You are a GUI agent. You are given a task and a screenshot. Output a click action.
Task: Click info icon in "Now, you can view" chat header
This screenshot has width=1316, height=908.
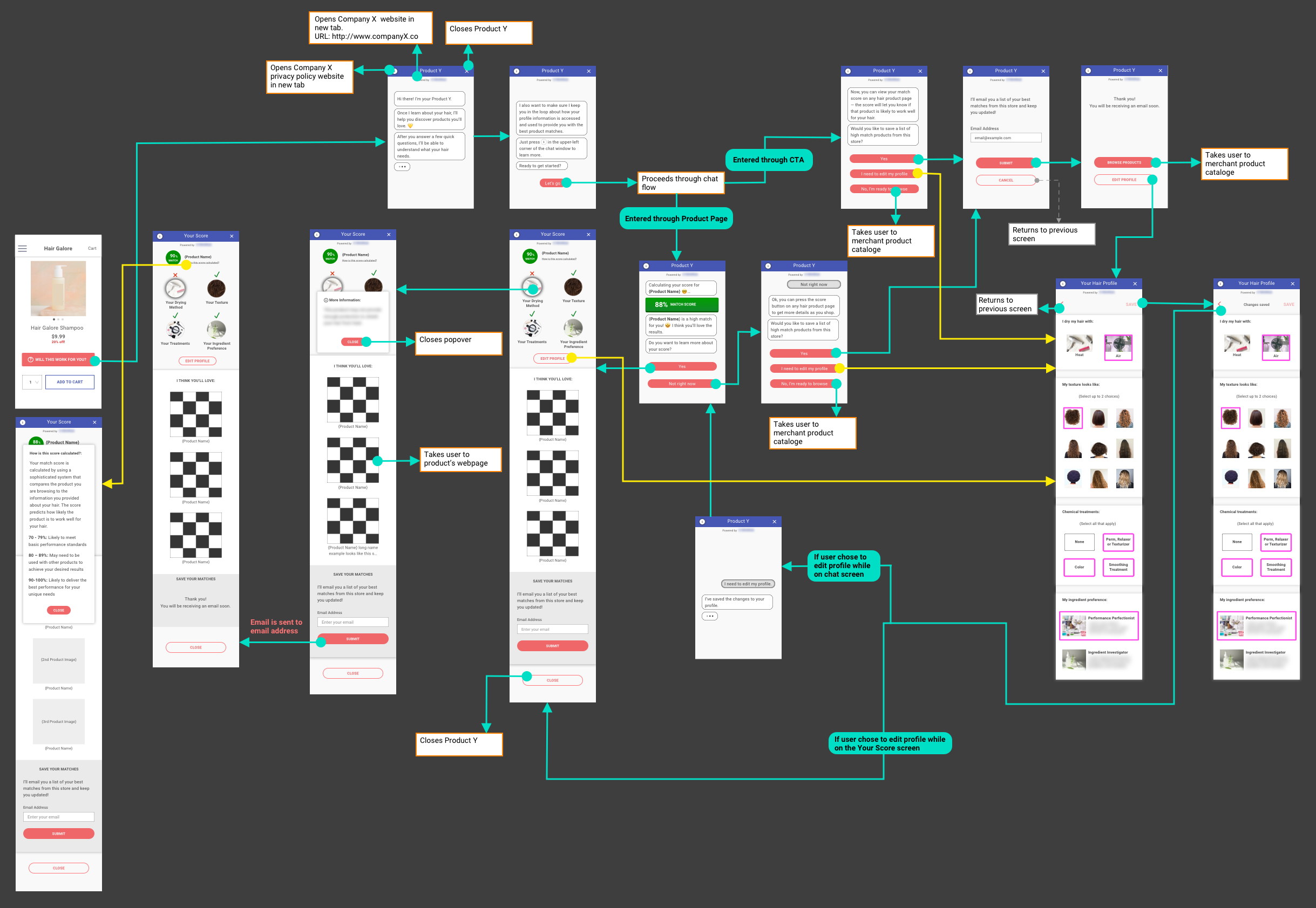click(x=848, y=71)
